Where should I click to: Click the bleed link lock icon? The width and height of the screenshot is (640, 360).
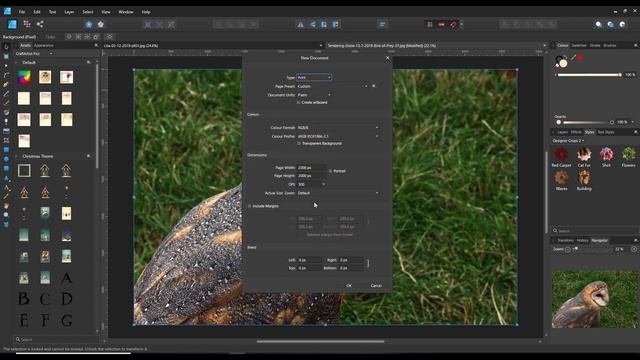[368, 264]
